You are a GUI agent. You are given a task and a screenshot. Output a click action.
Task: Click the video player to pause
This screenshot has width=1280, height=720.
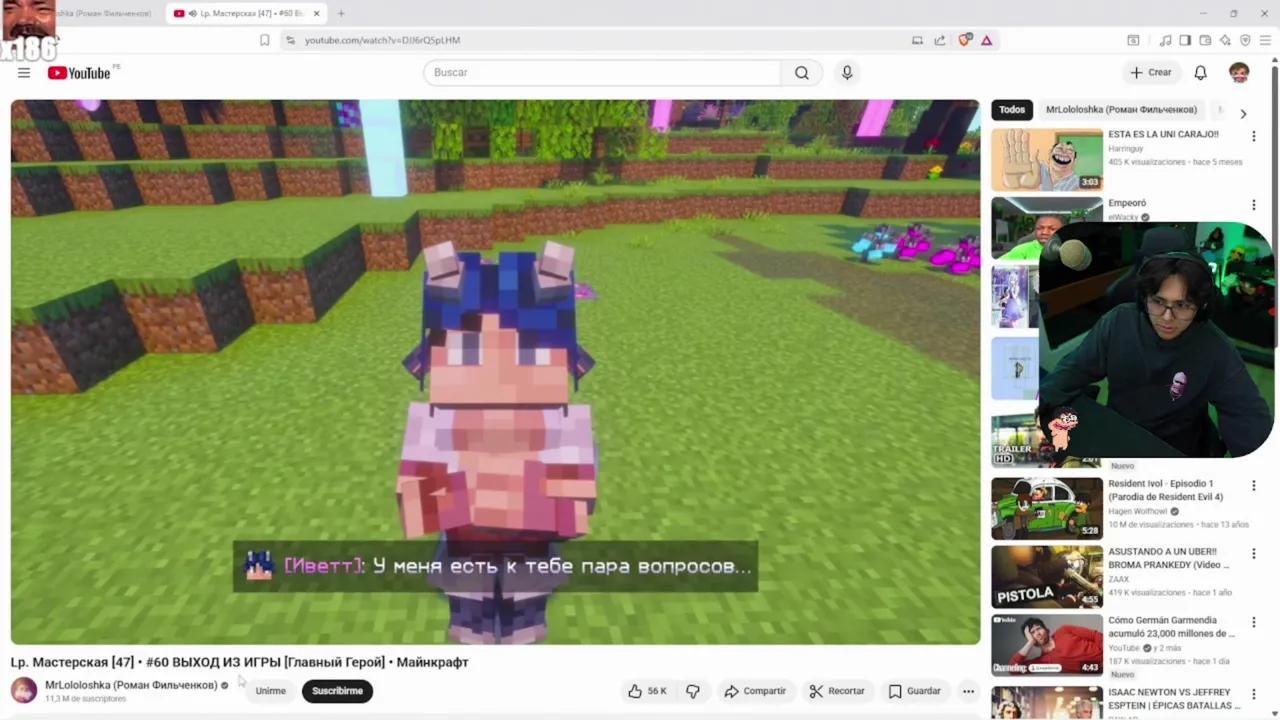pos(495,372)
